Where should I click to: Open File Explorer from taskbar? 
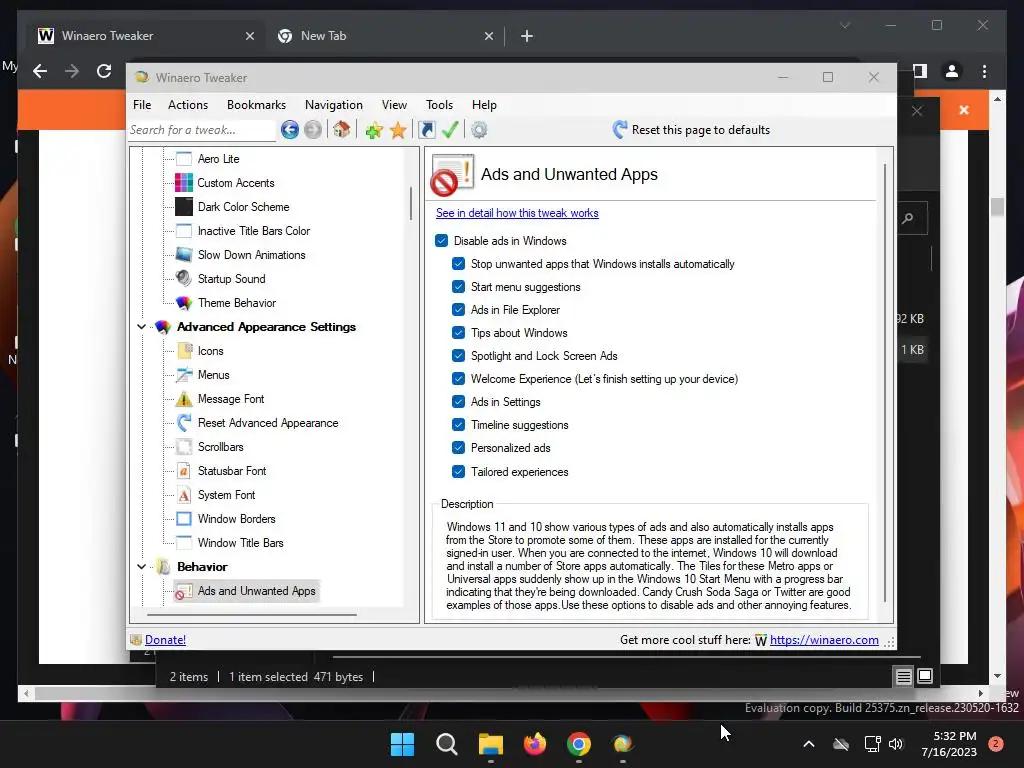490,744
